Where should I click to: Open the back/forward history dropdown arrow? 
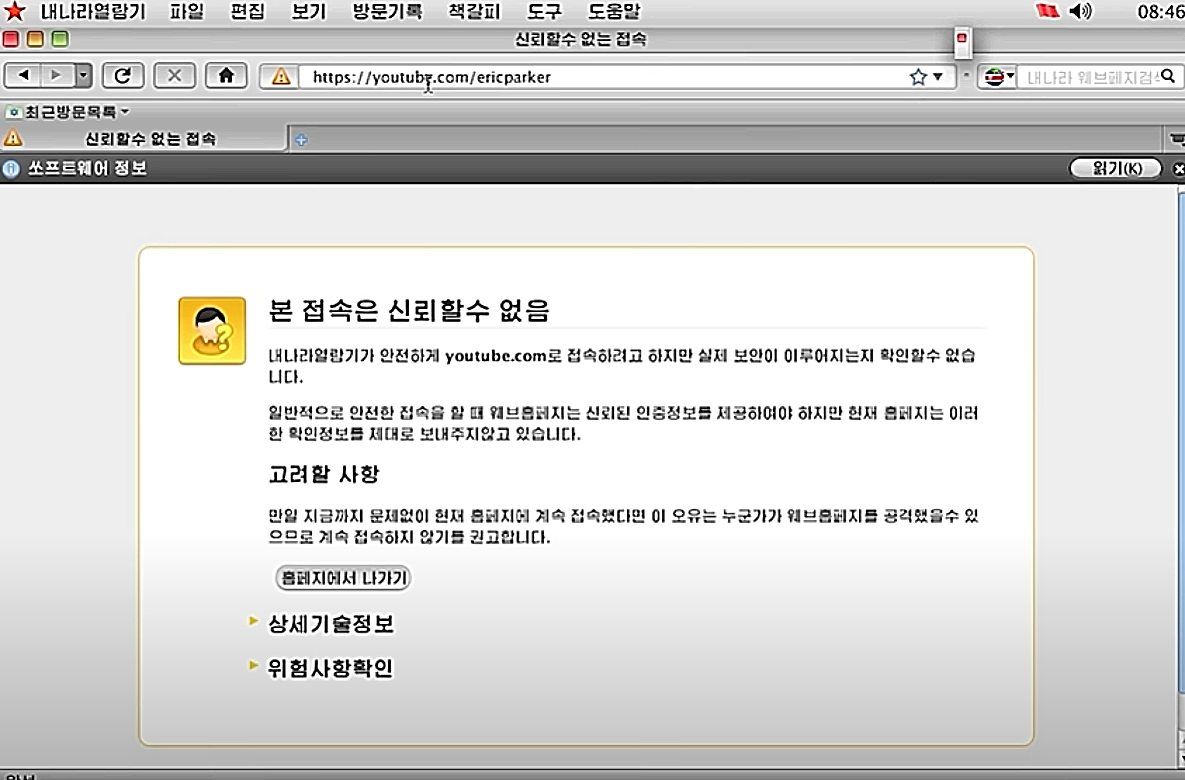(x=83, y=76)
